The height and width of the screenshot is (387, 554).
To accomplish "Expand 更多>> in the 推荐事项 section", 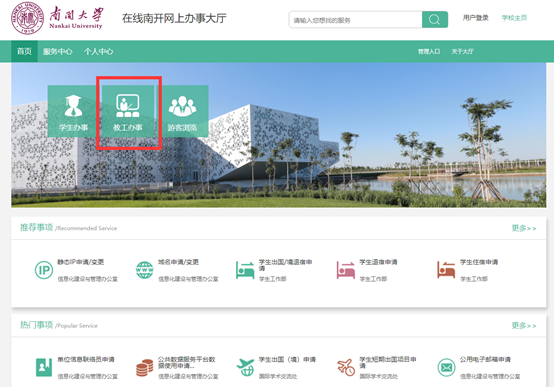I will click(x=524, y=228).
